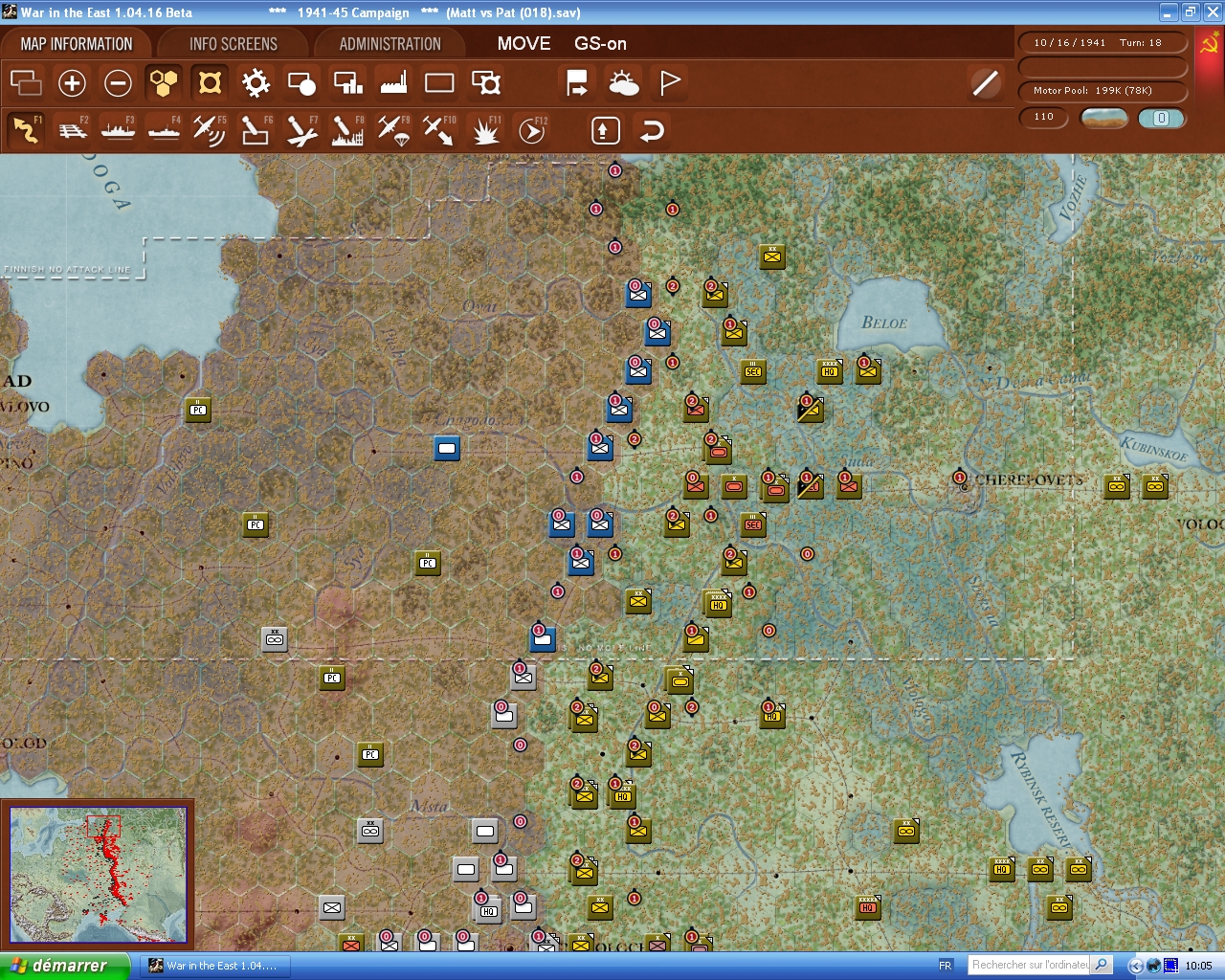This screenshot has height=980, width=1225.
Task: Click the boxed up-arrow icon
Action: coord(606,130)
